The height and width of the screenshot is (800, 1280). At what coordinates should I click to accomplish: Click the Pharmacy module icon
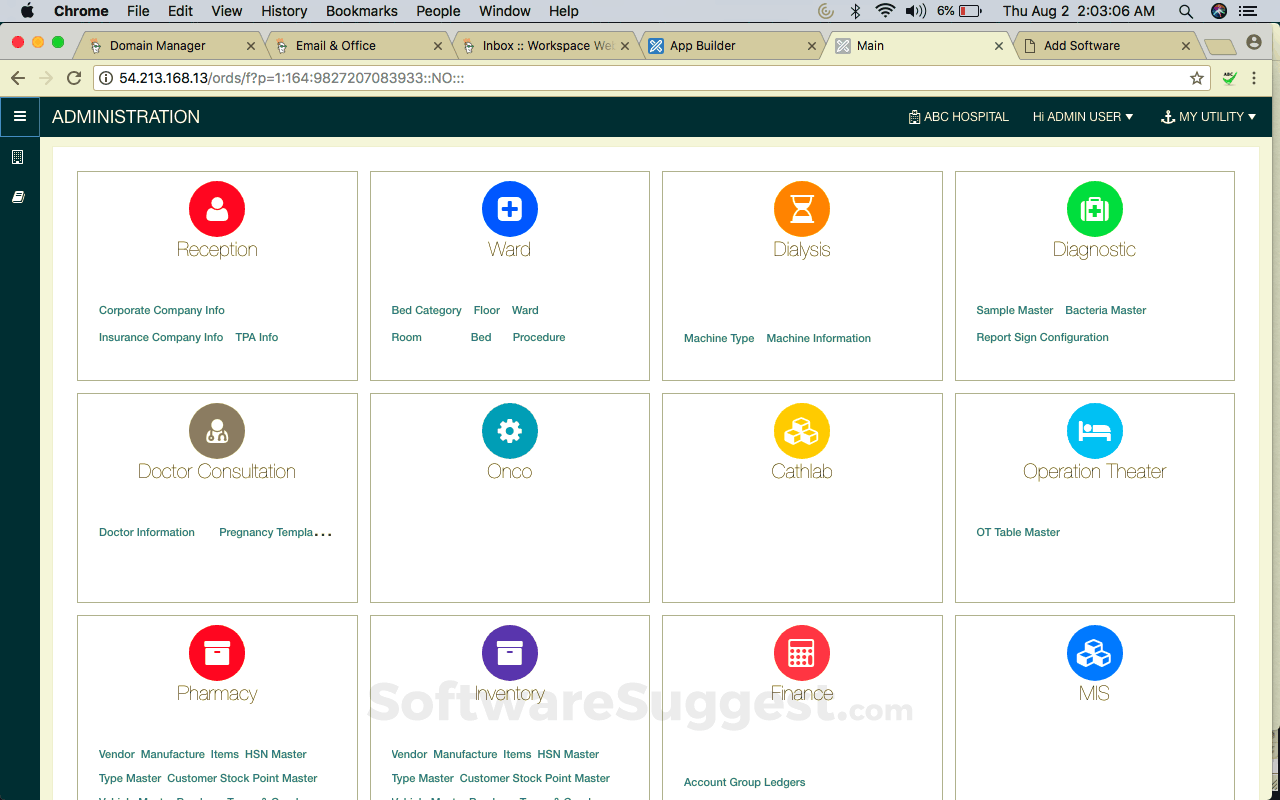click(217, 652)
